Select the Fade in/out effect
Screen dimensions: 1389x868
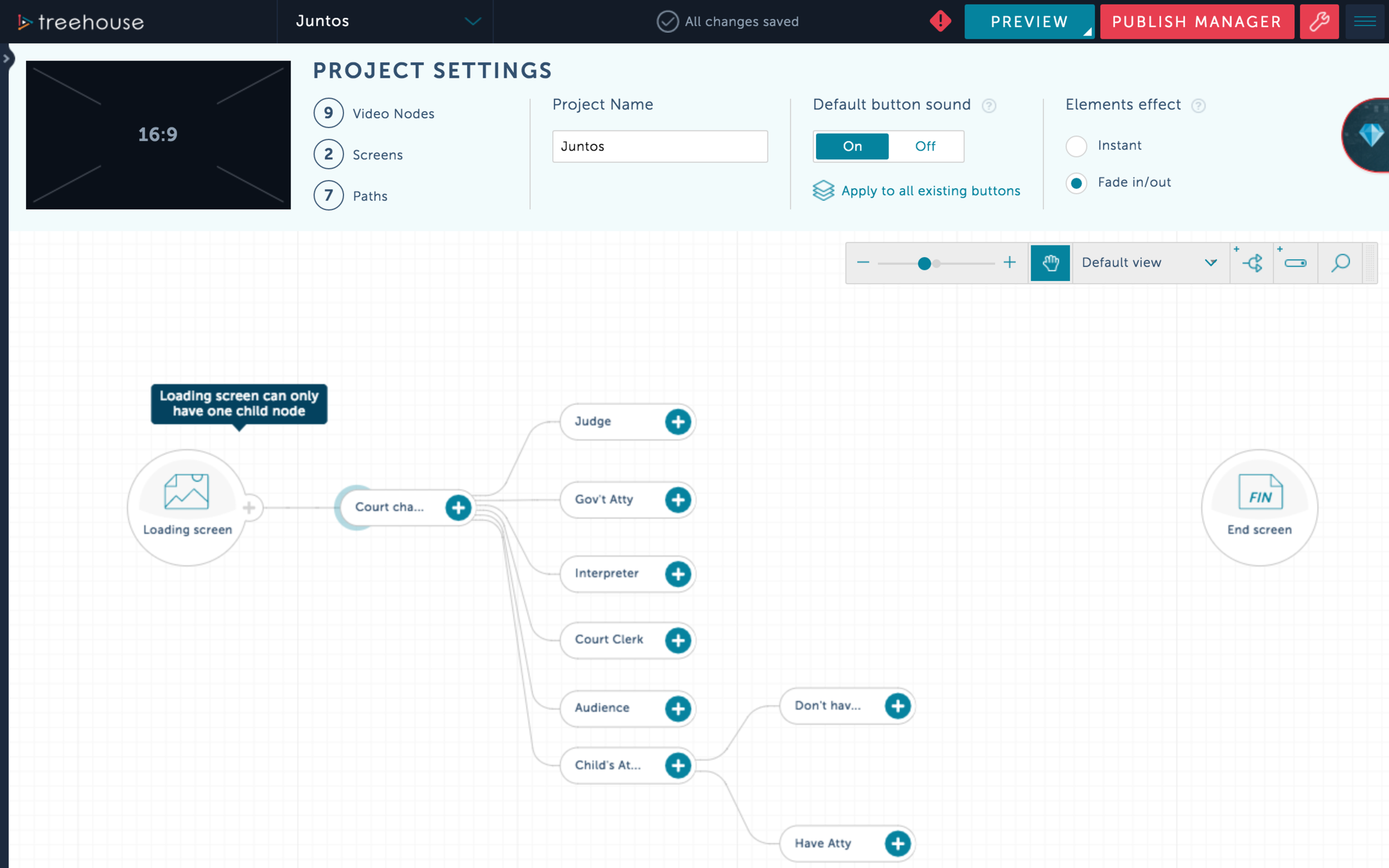pos(1076,183)
